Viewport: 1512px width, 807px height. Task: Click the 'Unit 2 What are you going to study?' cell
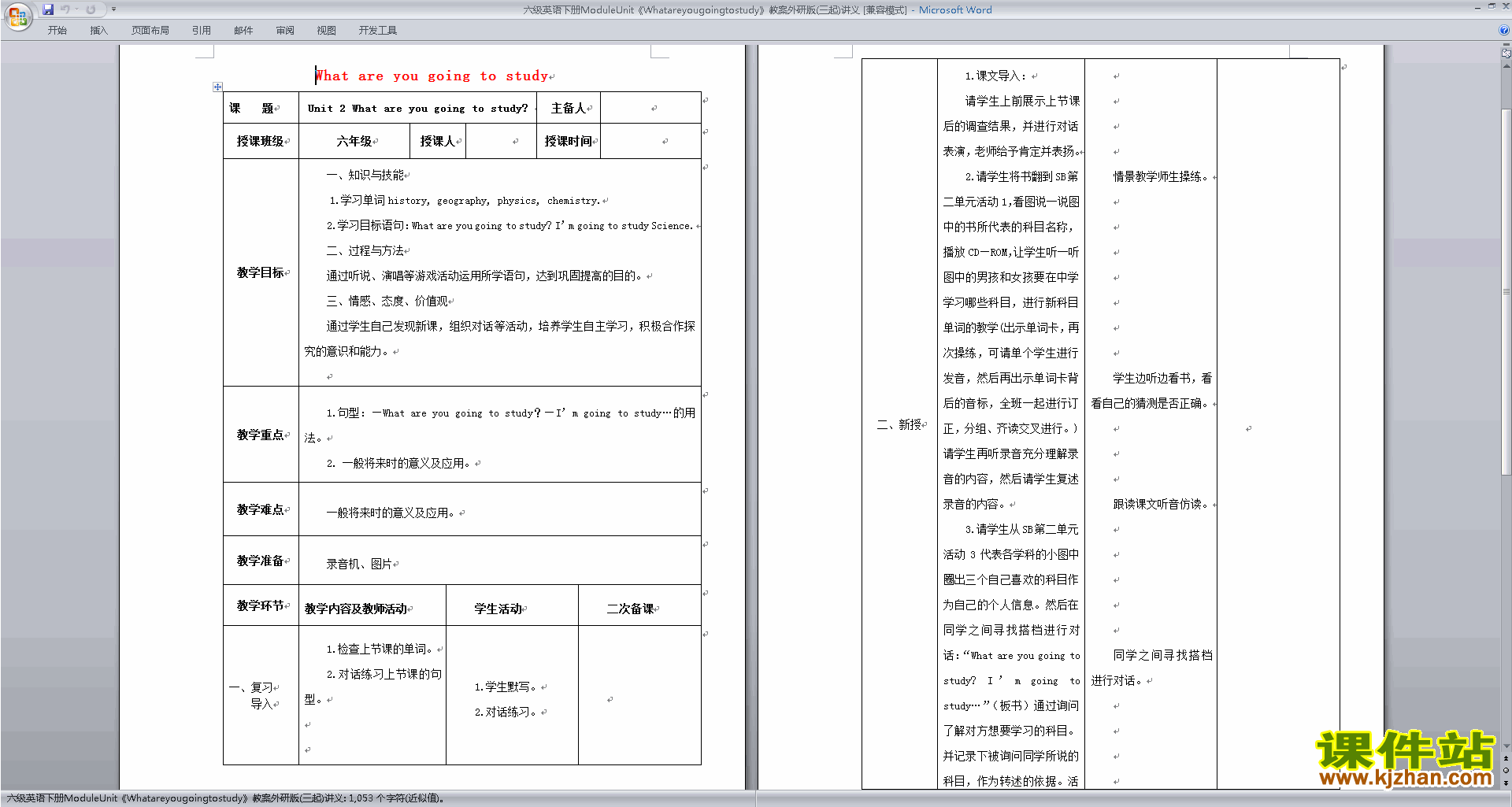click(417, 108)
